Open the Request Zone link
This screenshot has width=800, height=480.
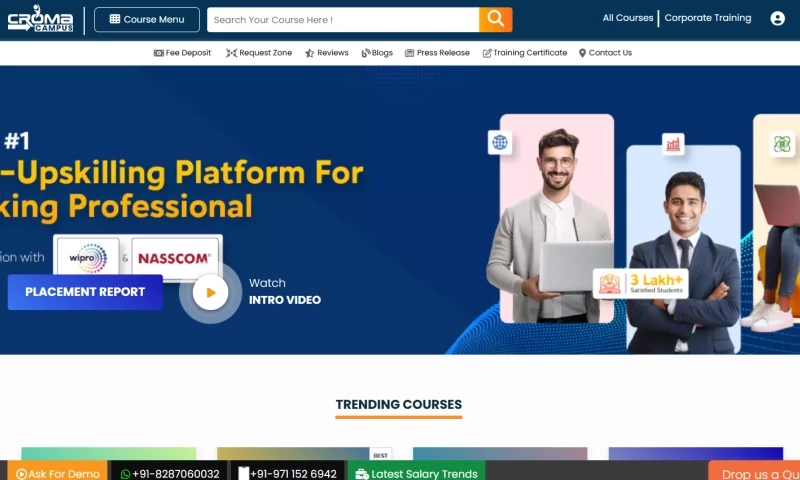click(259, 53)
